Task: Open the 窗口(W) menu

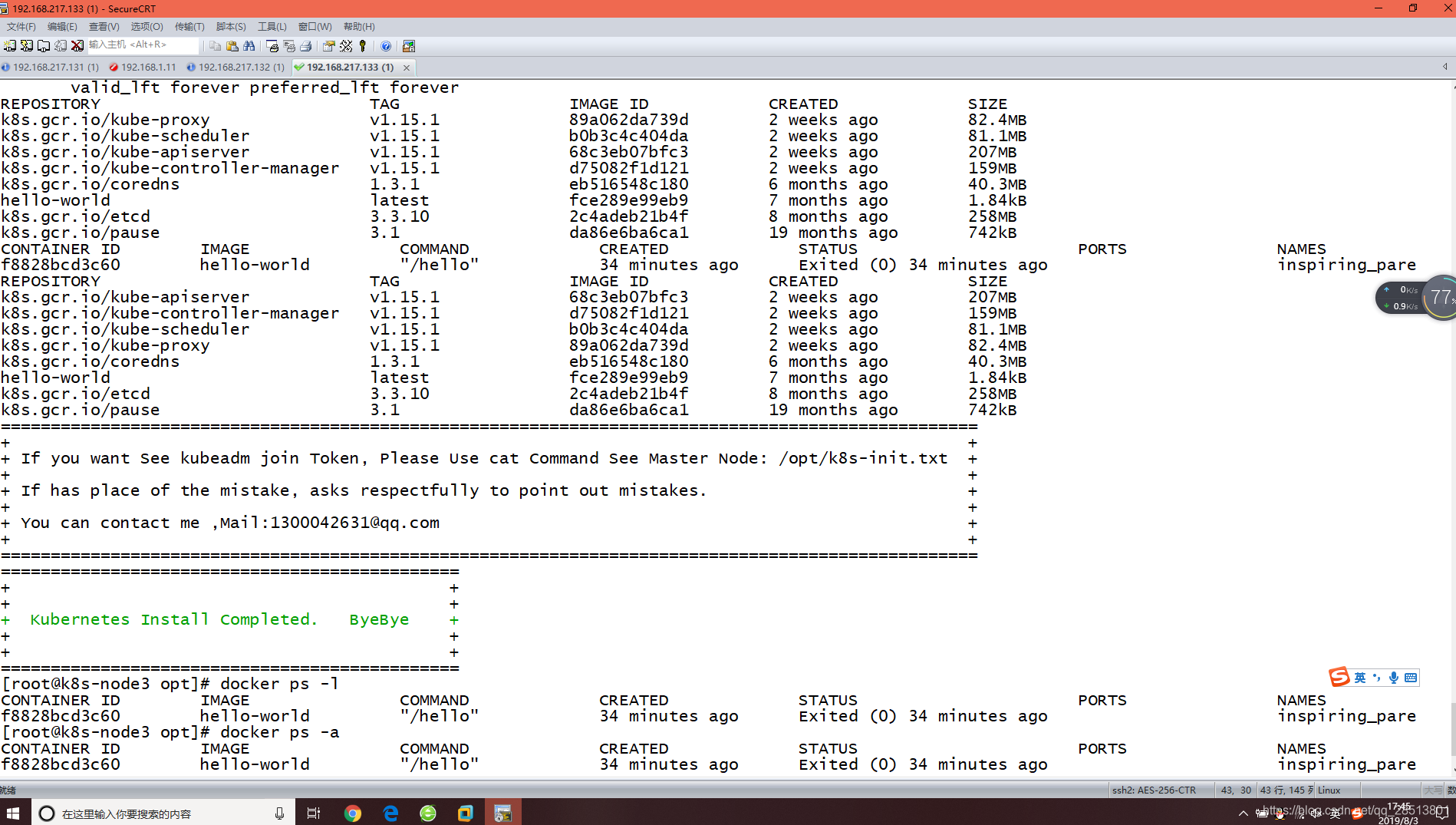Action: 315,27
